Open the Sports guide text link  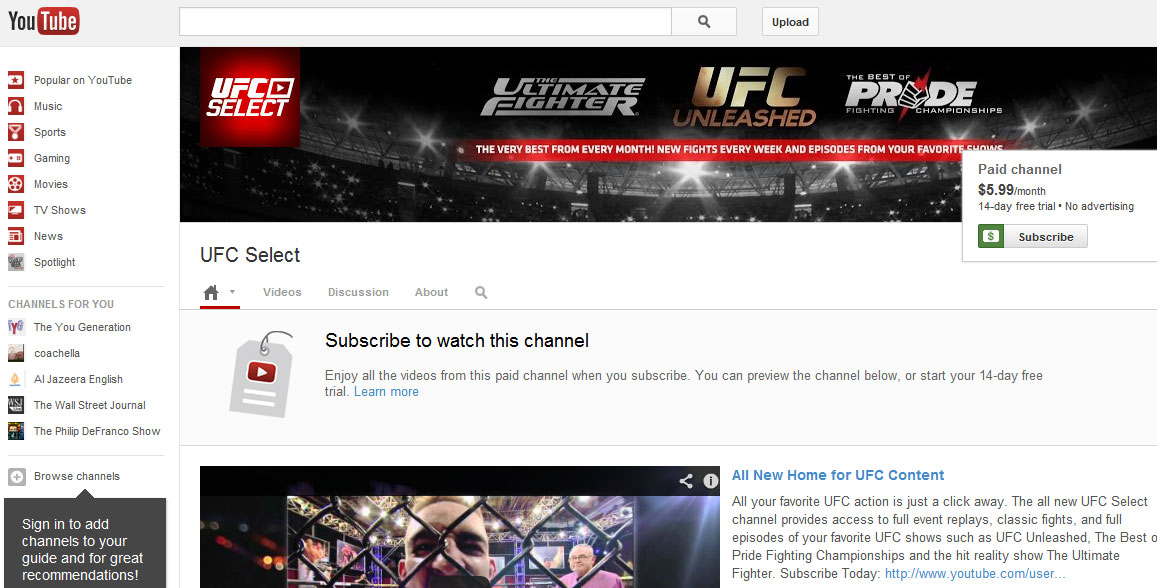pyautogui.click(x=49, y=132)
